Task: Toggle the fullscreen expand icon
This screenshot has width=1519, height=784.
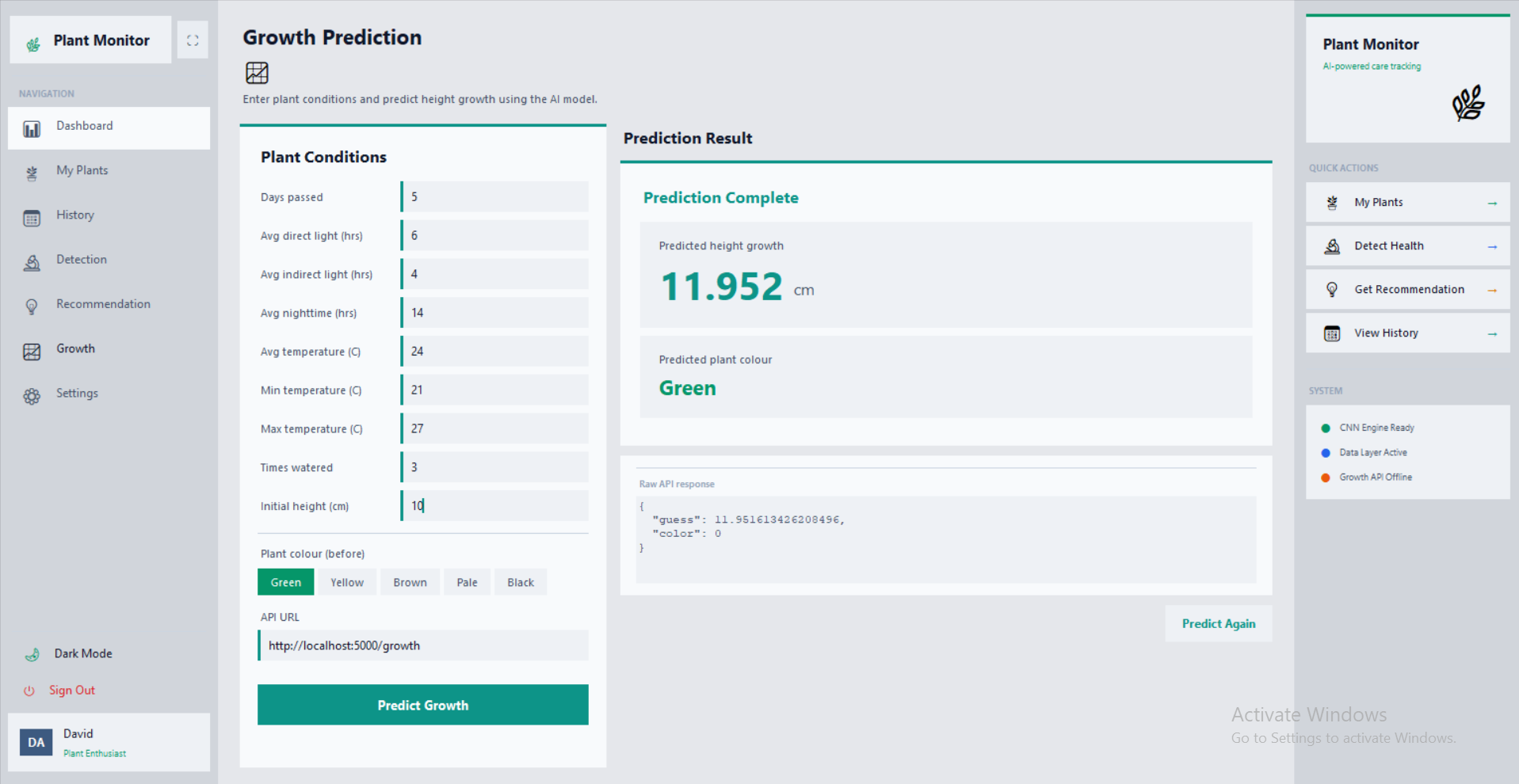Action: tap(193, 40)
